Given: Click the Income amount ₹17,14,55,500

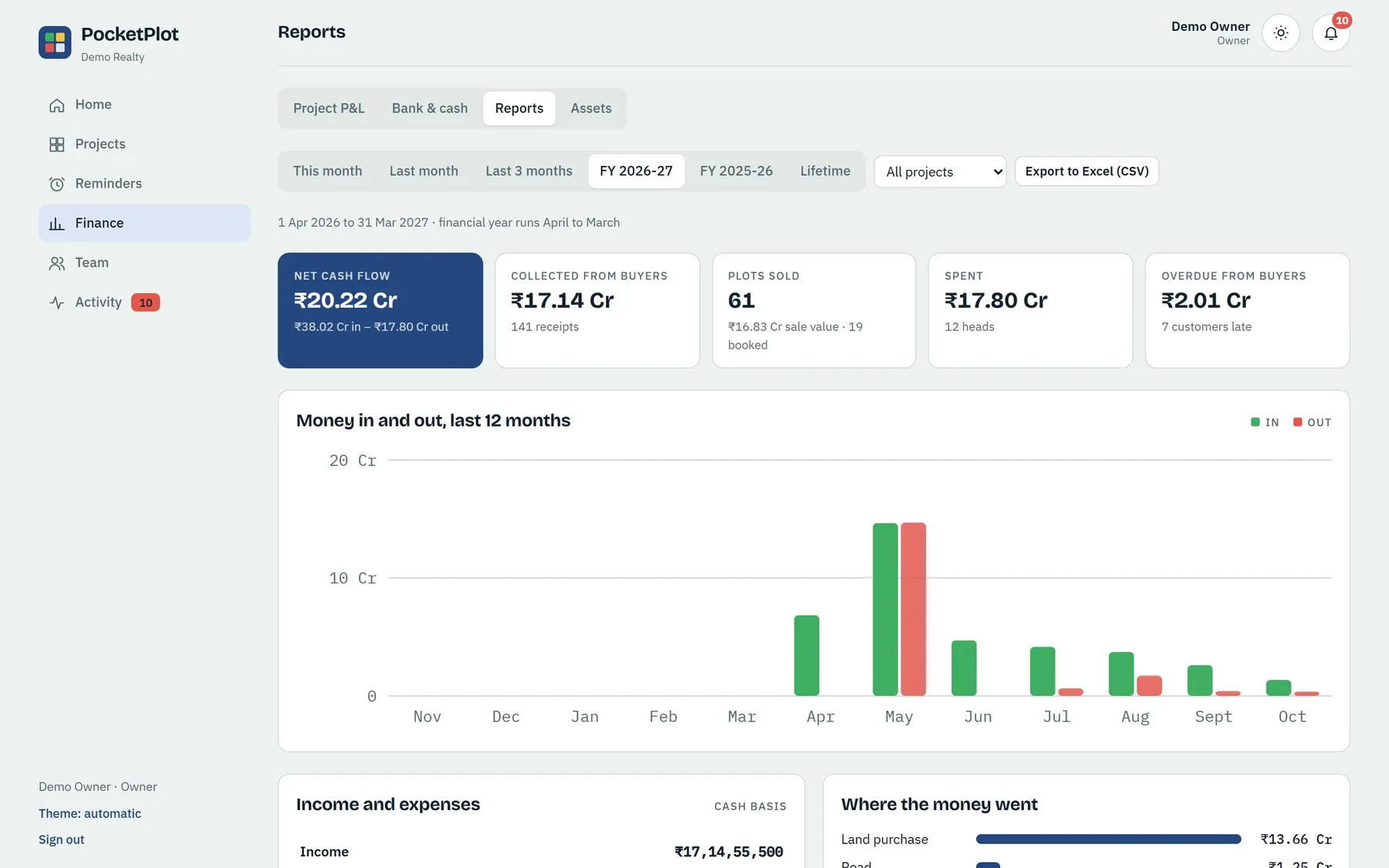Looking at the screenshot, I should [728, 852].
